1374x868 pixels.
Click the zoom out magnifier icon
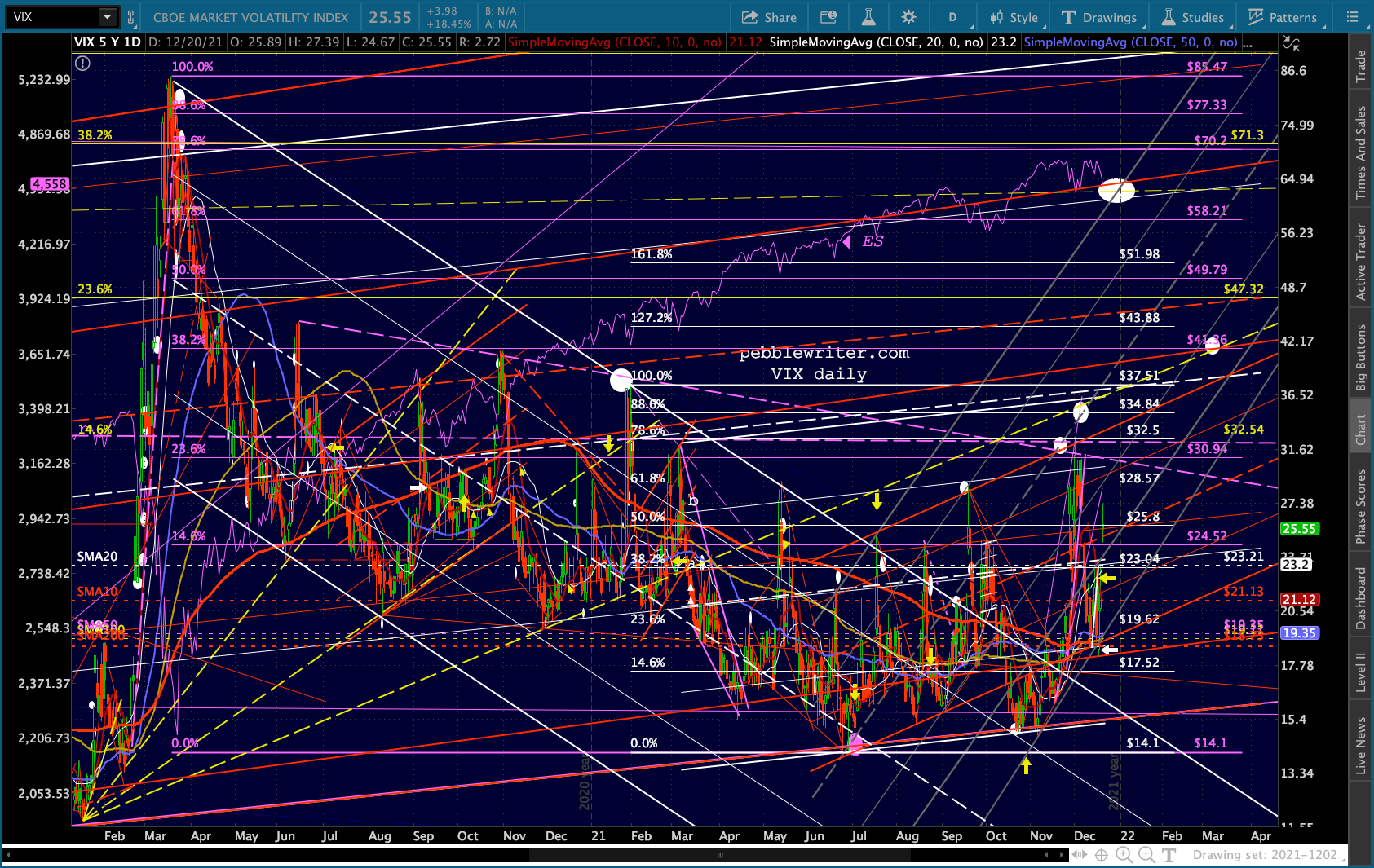[x=1146, y=854]
